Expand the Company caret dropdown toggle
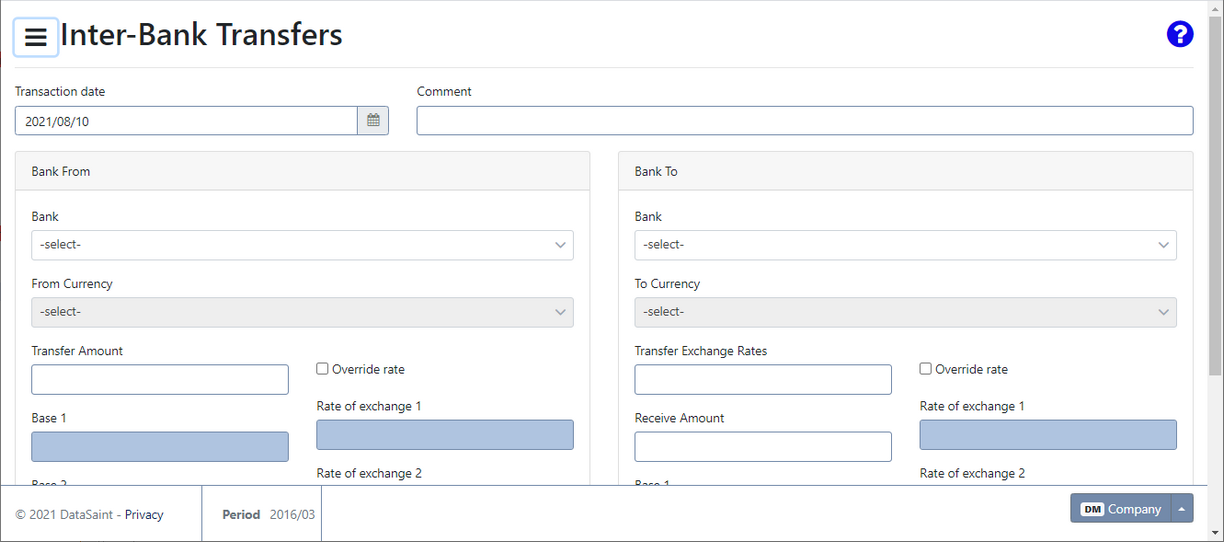1224x542 pixels. (x=1182, y=508)
